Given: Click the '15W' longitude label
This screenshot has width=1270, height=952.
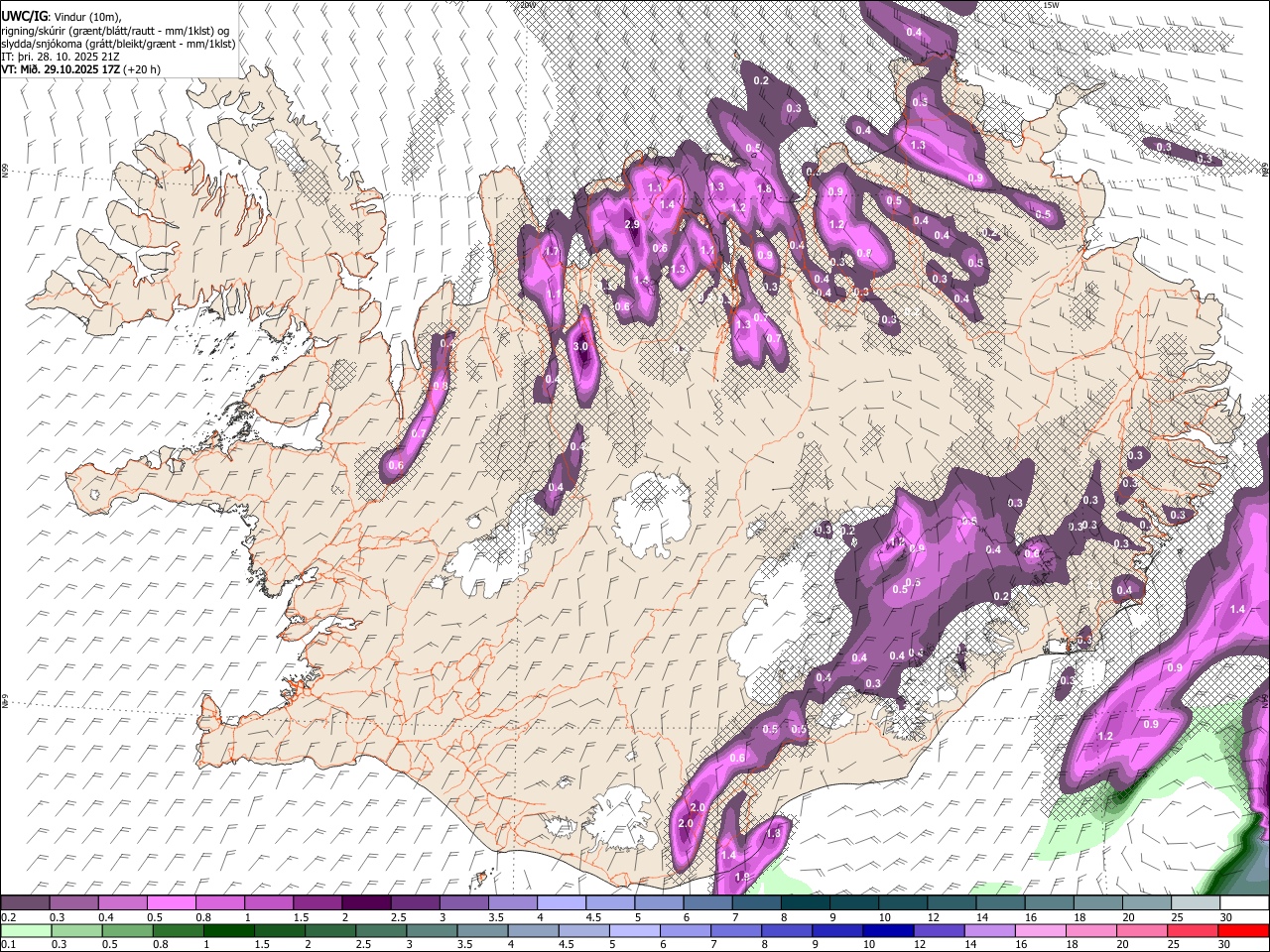Looking at the screenshot, I should click(1052, 5).
